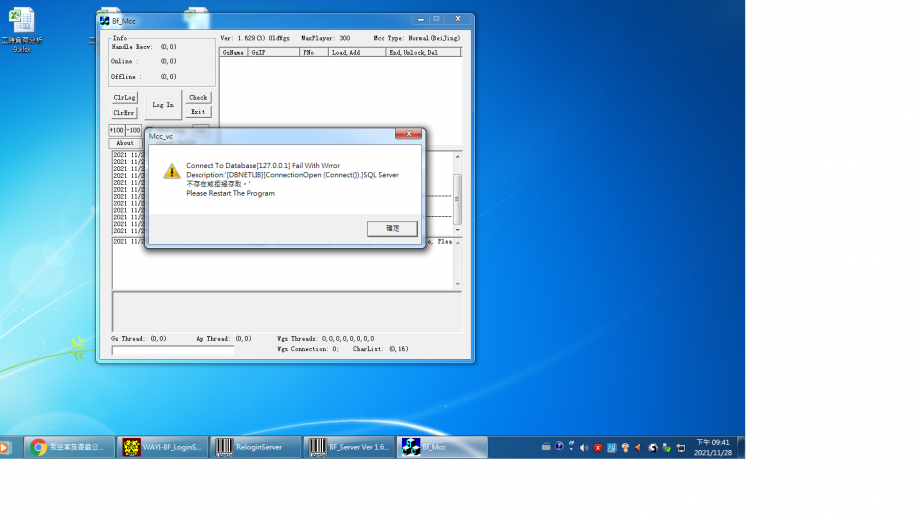The height and width of the screenshot is (518, 920).
Task: Click the Exit button
Action: tap(198, 113)
